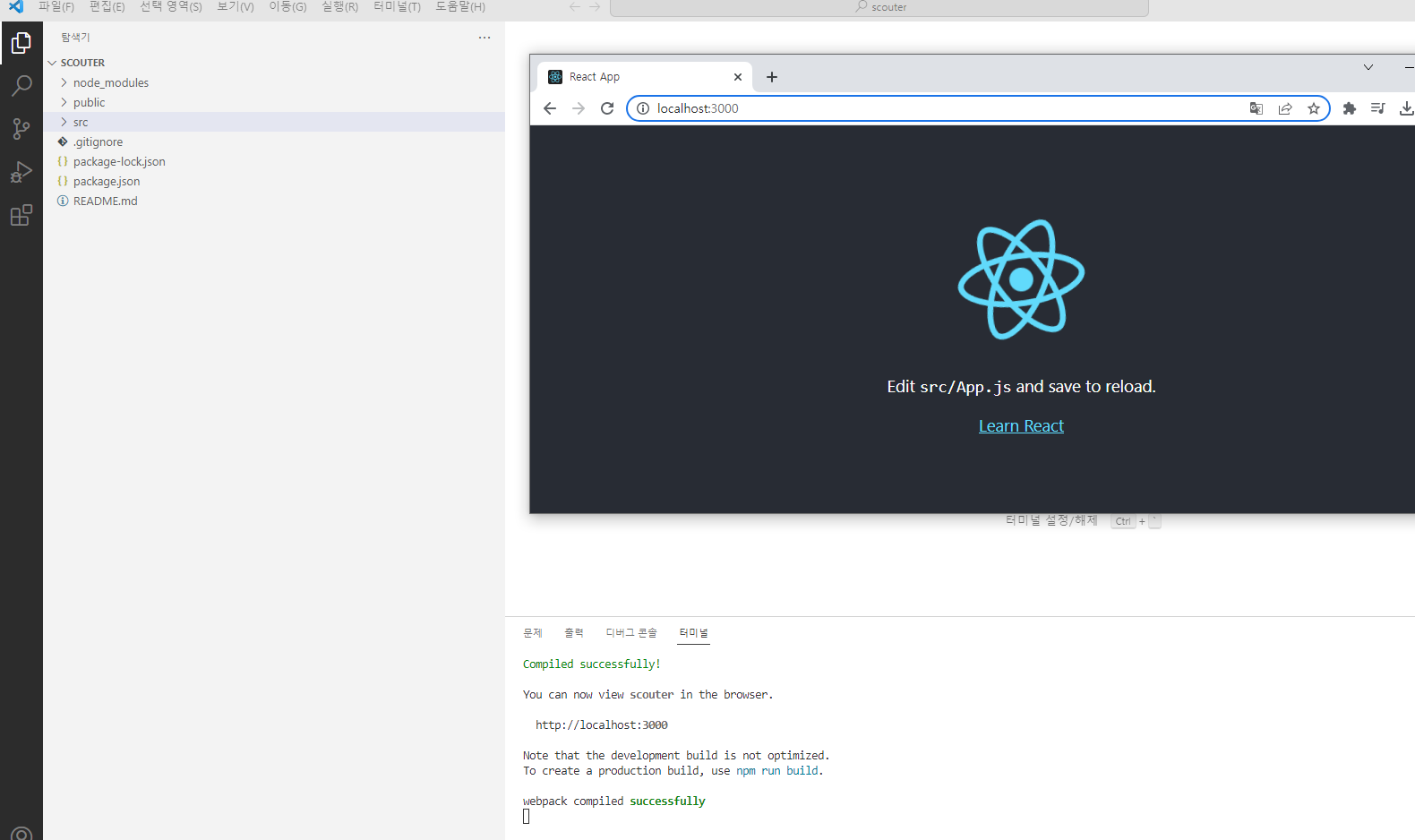Click the Learn React link
The image size is (1415, 840).
coord(1021,426)
